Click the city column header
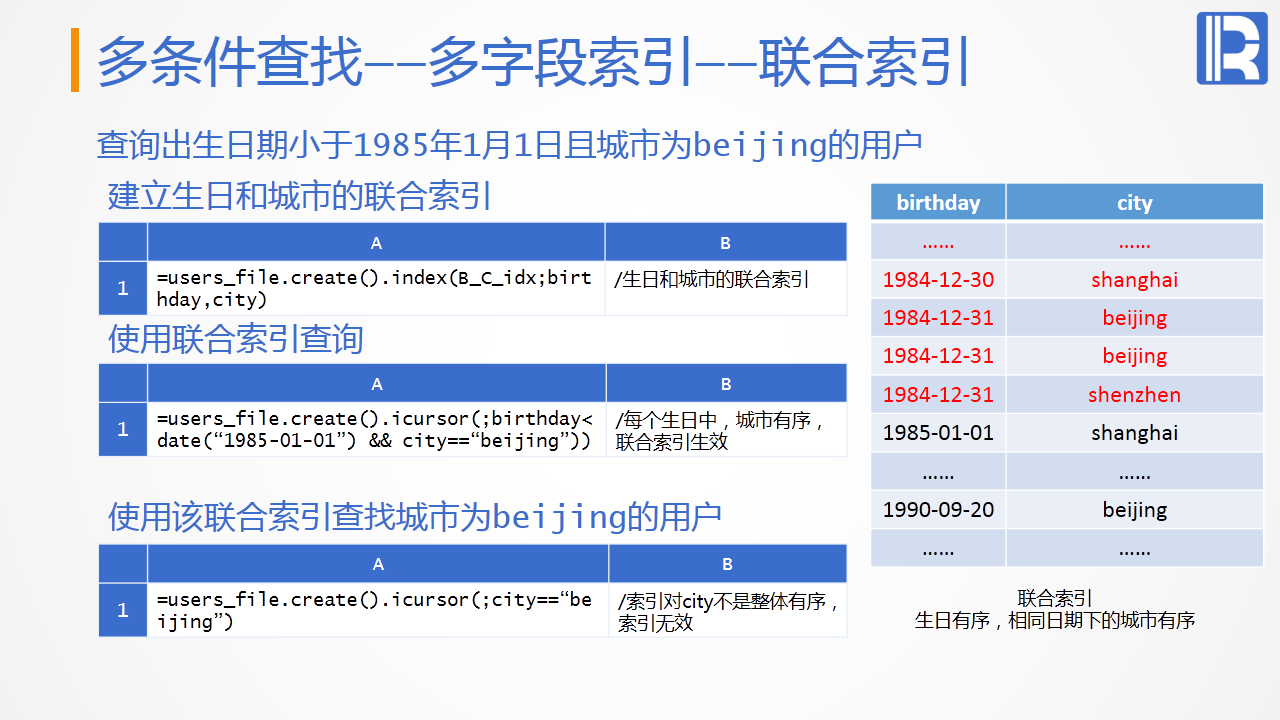Image resolution: width=1280 pixels, height=720 pixels. coord(1134,202)
